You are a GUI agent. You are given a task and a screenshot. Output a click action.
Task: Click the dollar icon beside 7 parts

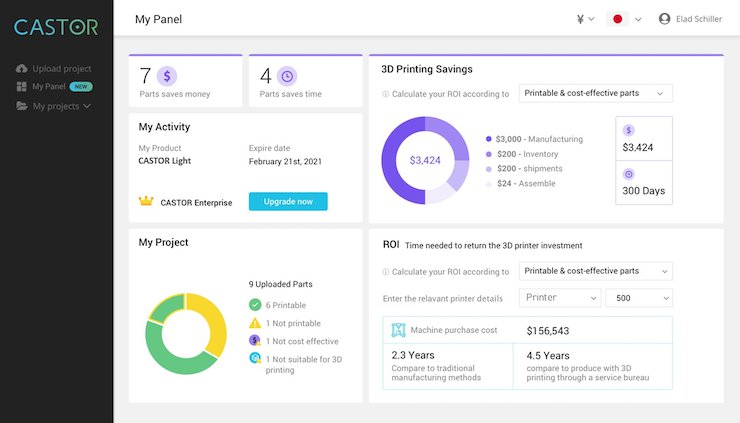(167, 76)
